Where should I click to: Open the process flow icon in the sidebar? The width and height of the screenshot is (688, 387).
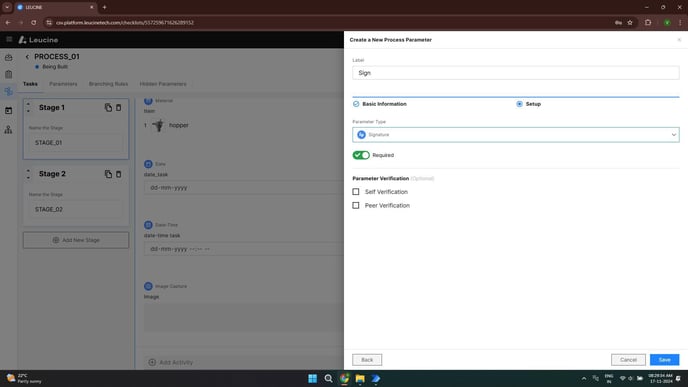point(8,91)
